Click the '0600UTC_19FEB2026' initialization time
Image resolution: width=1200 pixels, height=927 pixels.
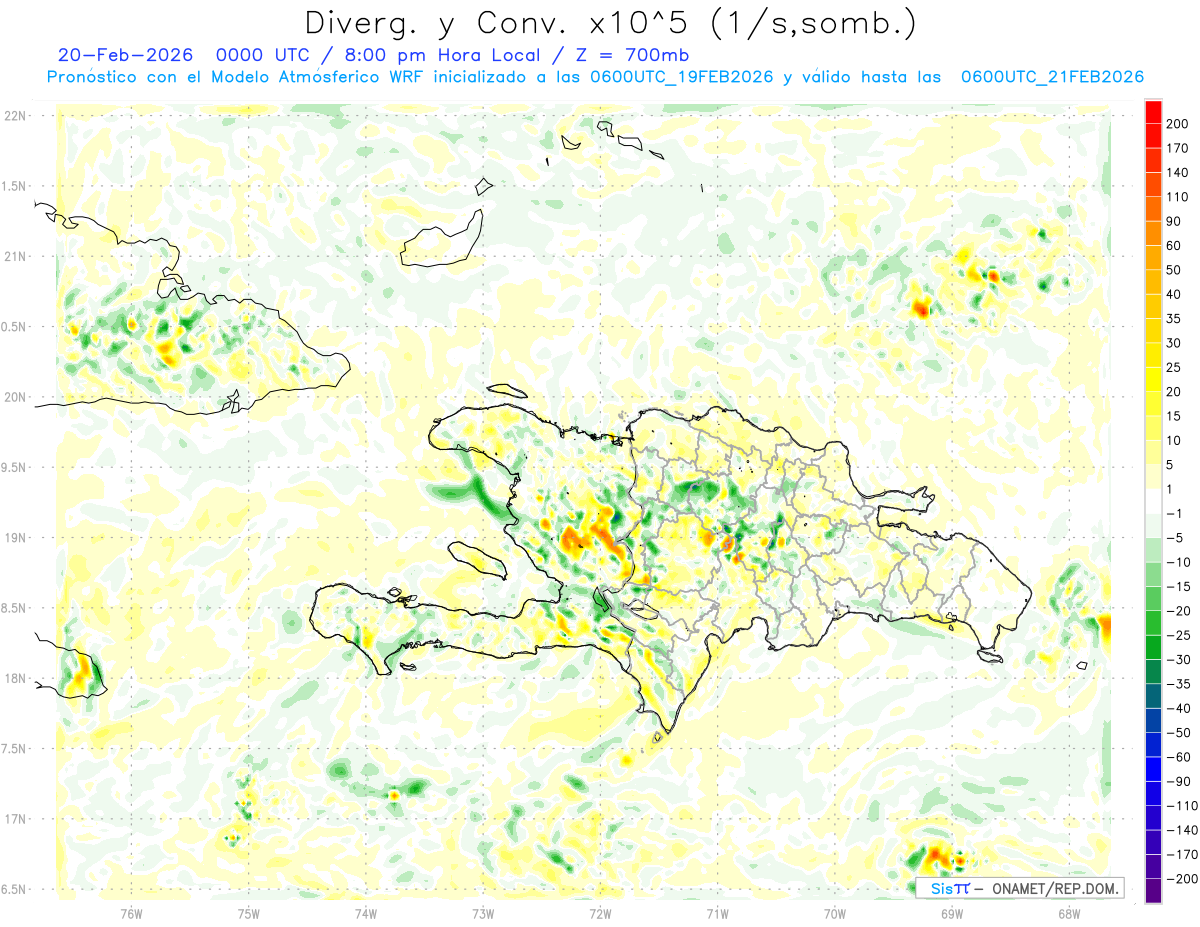680,77
